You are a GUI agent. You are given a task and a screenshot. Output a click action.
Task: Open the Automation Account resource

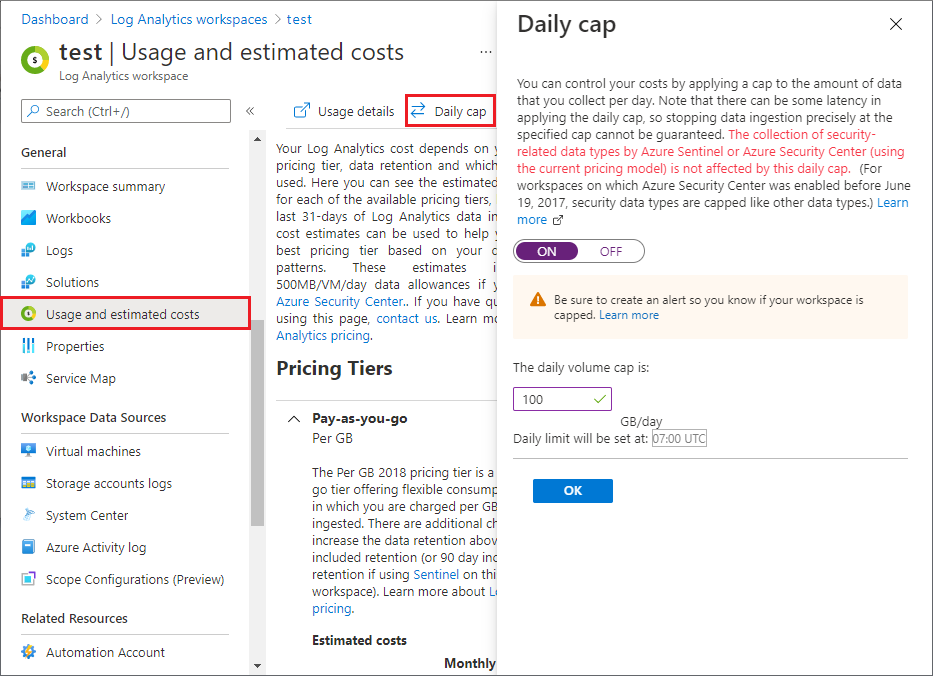point(105,652)
